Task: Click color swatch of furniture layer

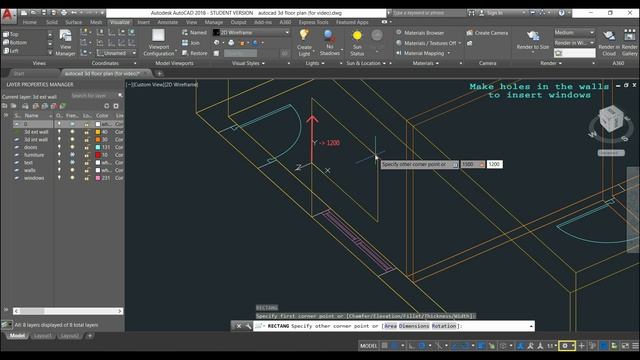Action: [98, 155]
